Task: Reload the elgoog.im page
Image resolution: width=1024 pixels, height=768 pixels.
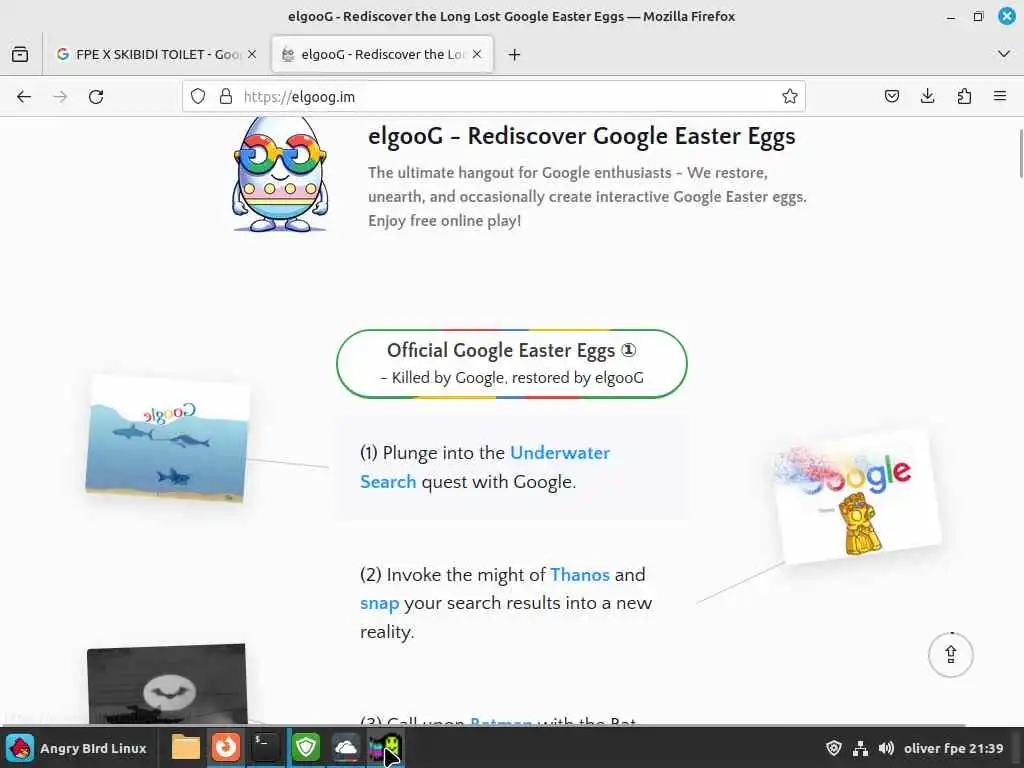Action: (x=96, y=97)
